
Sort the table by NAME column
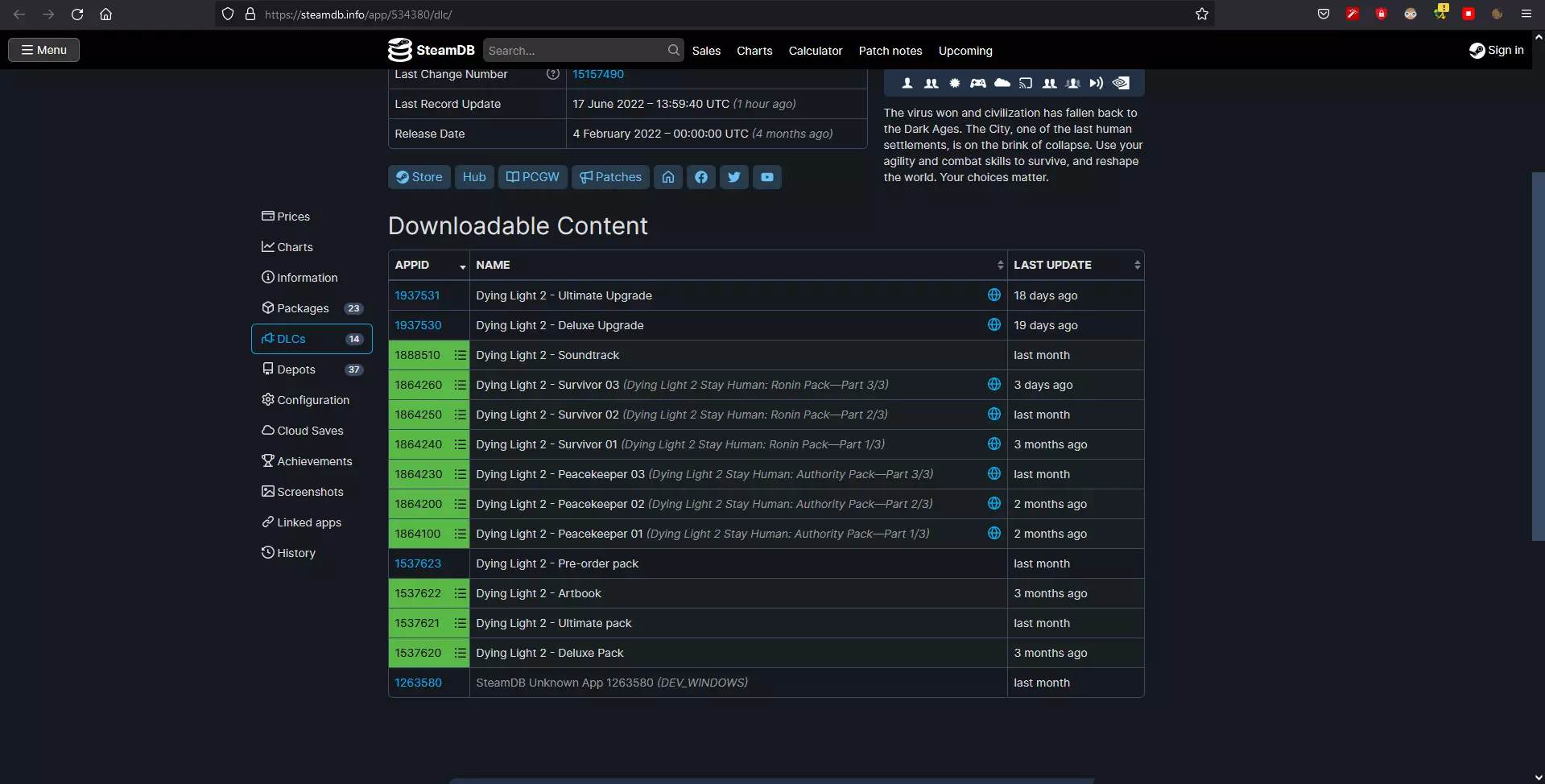click(x=738, y=265)
